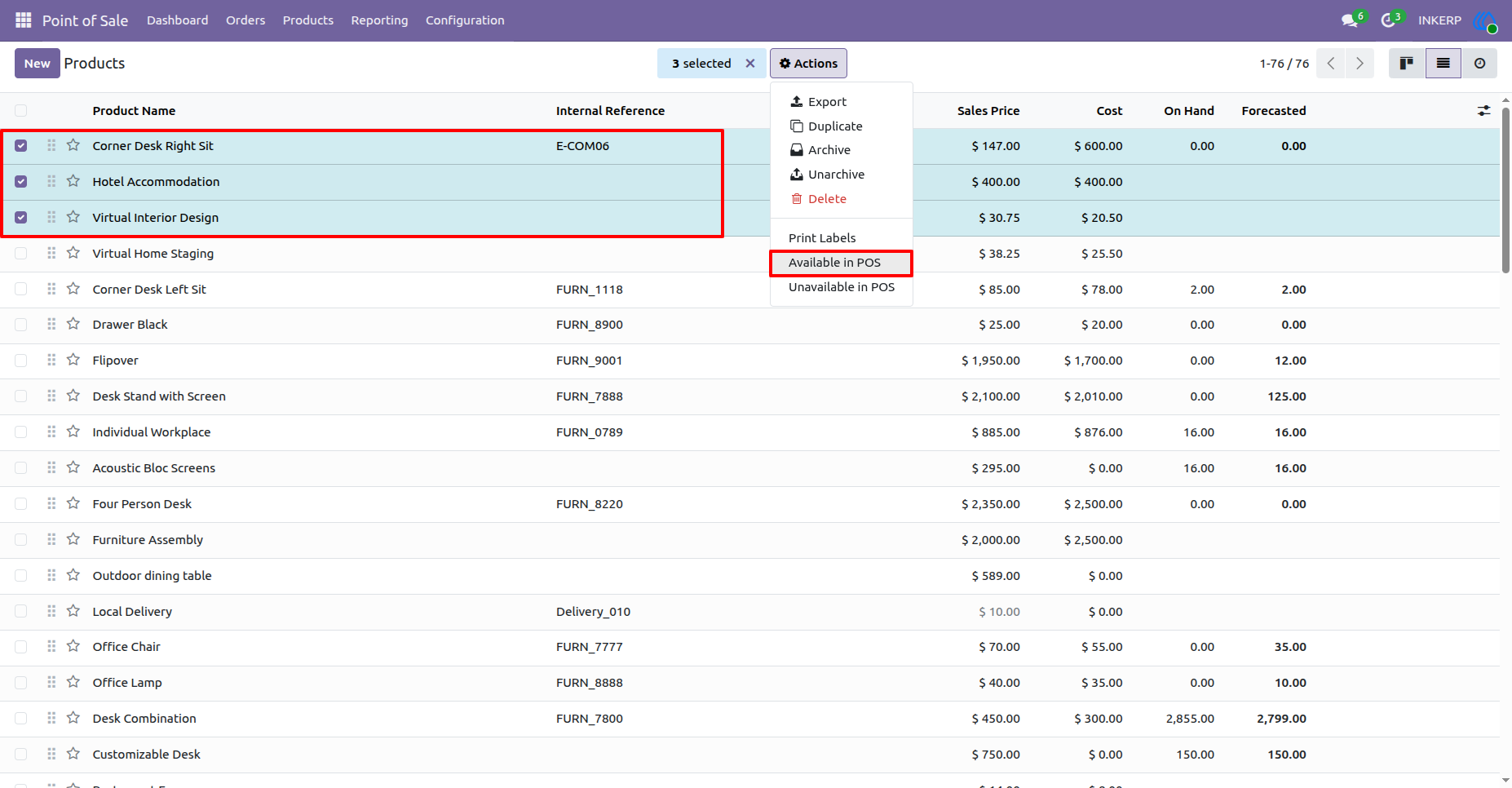Viewport: 1512px width, 788px height.
Task: Switch to kanban view
Action: point(1407,63)
